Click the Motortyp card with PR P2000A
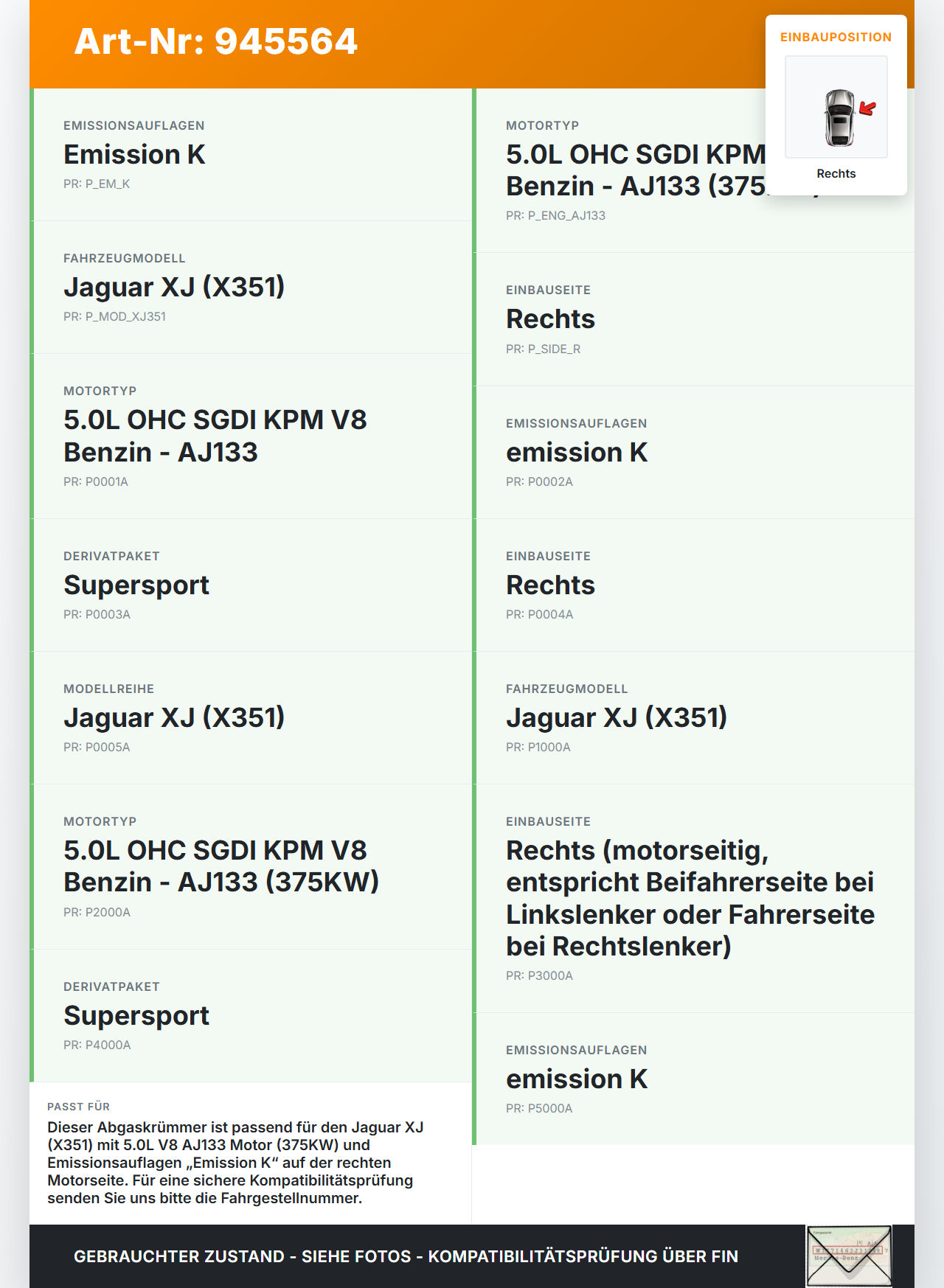The image size is (944, 1288). [x=251, y=867]
